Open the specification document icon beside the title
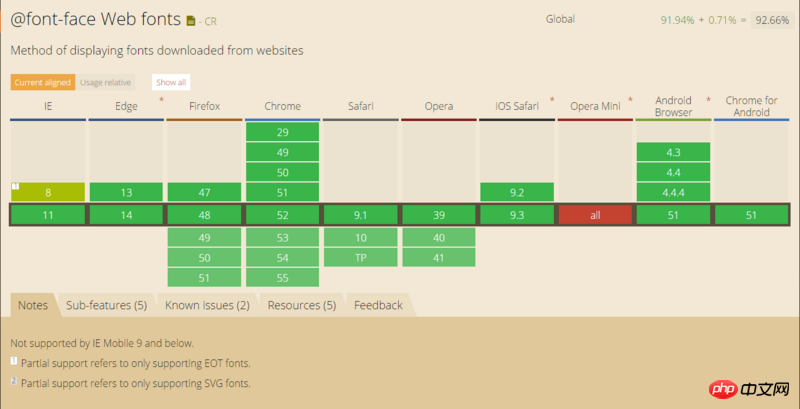Viewport: 800px width, 409px height. click(191, 21)
